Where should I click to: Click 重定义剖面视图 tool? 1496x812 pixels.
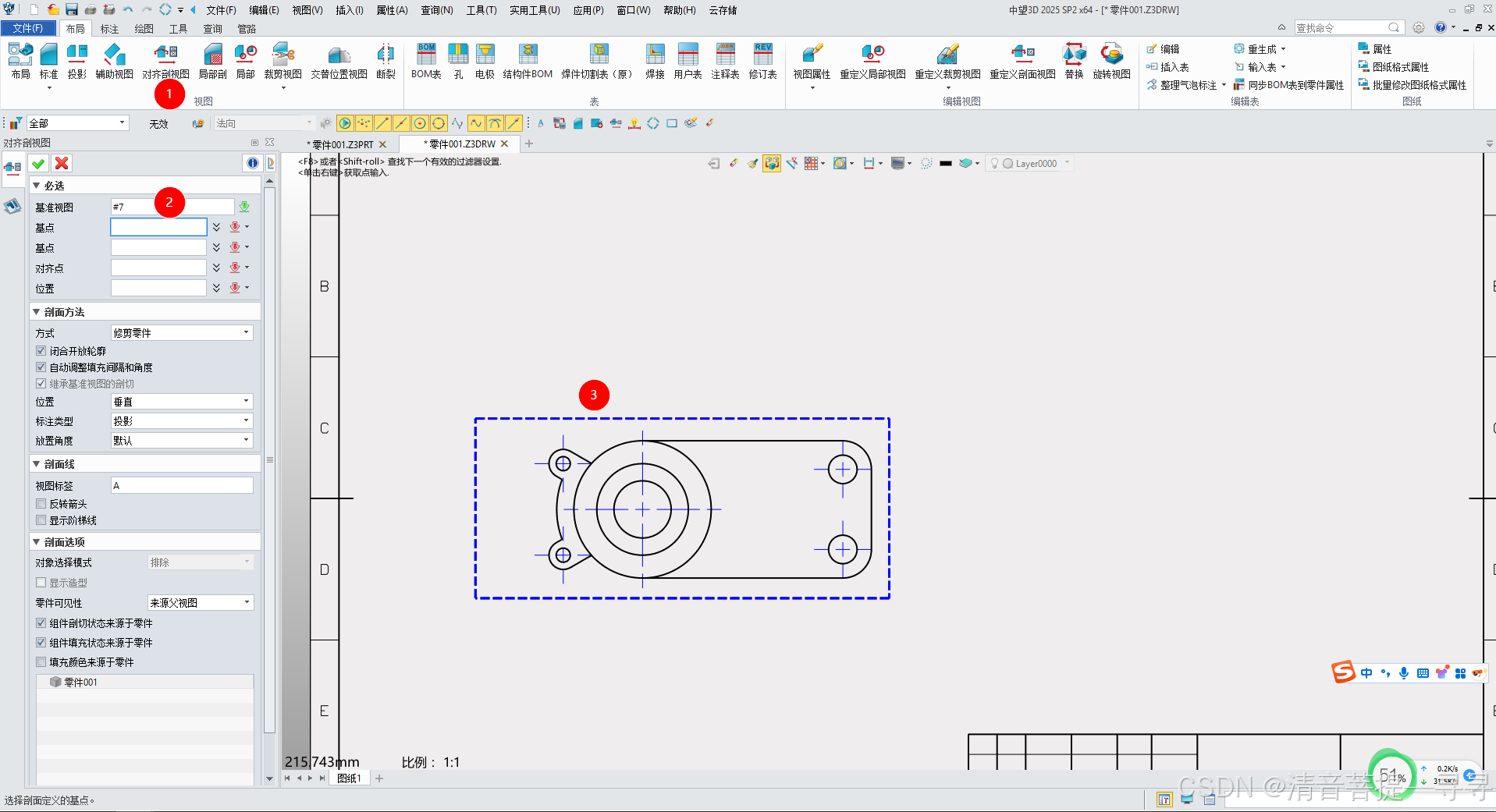[1022, 61]
